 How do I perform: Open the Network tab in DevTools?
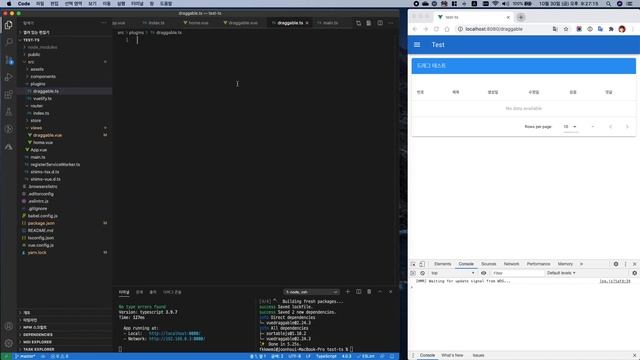511,264
